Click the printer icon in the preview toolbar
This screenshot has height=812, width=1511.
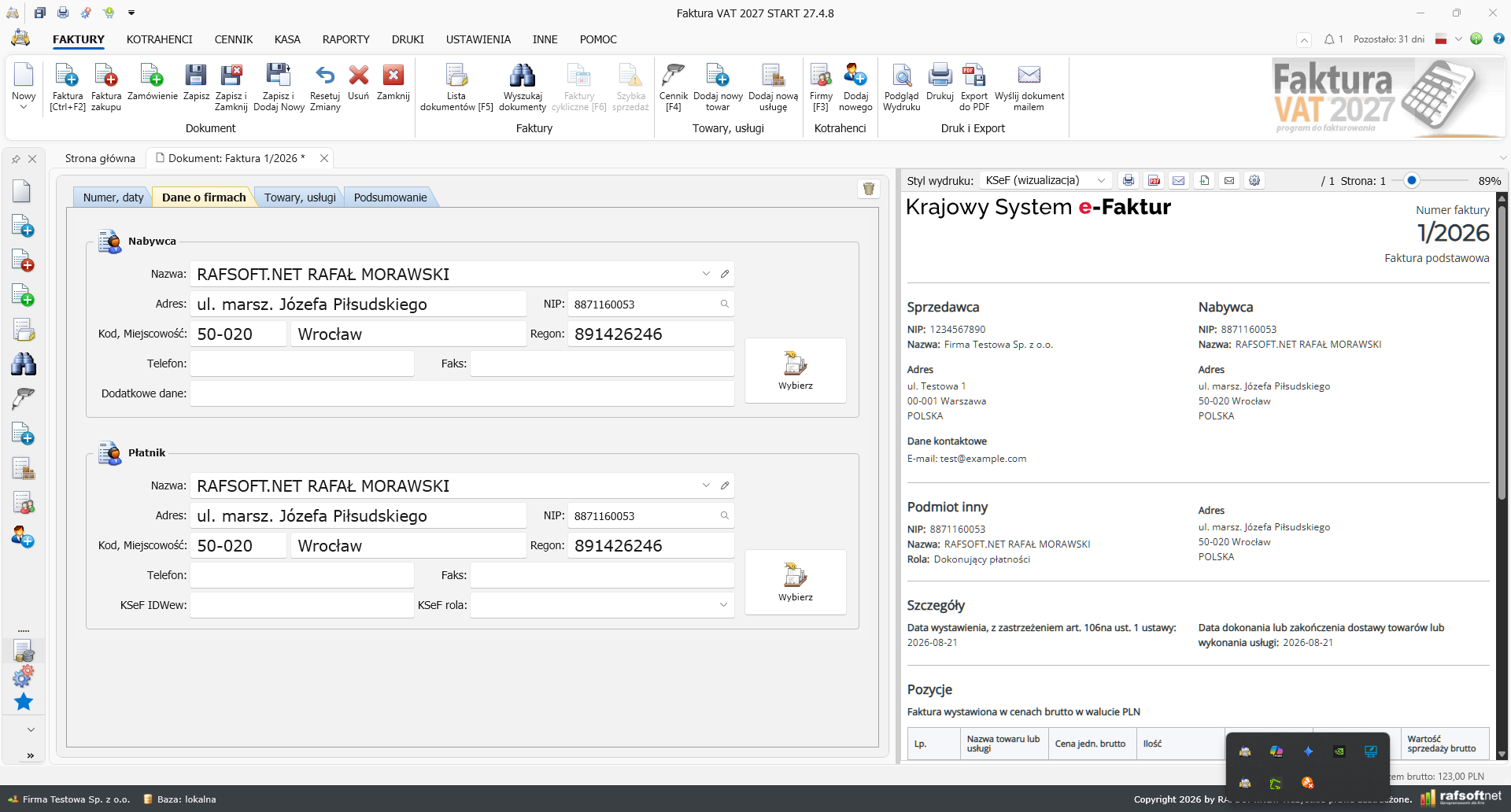point(1129,180)
